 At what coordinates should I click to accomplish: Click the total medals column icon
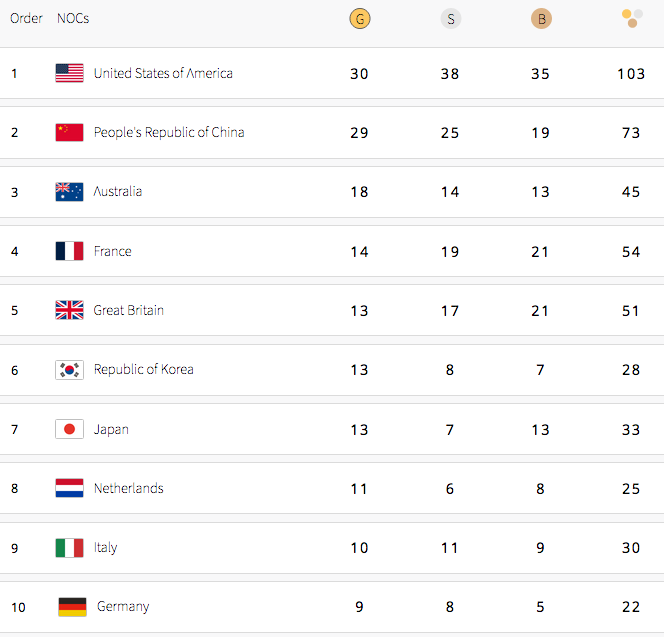point(631,18)
